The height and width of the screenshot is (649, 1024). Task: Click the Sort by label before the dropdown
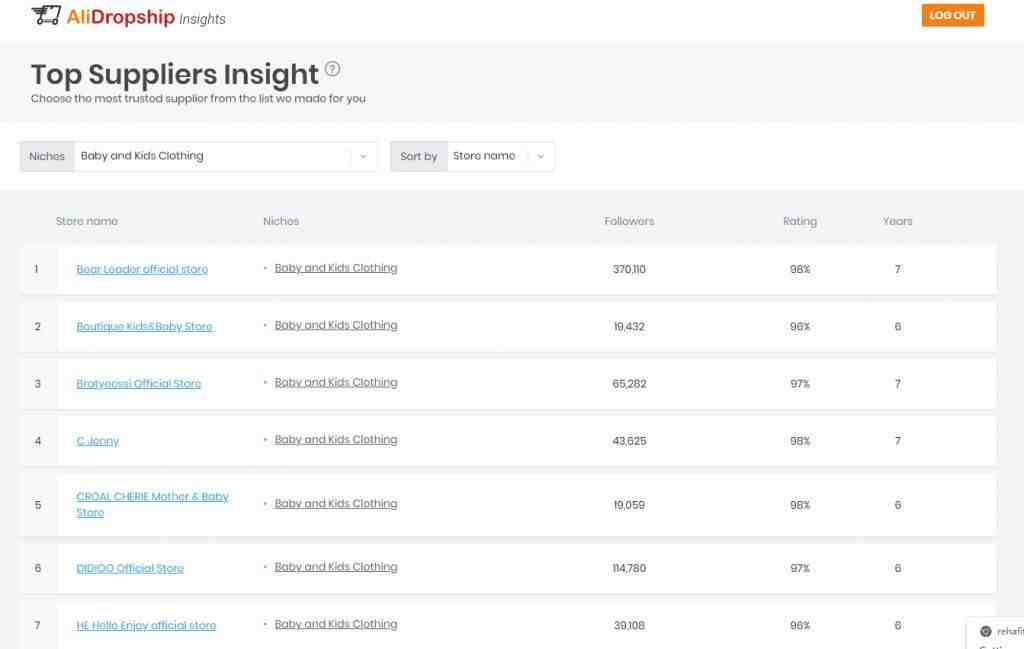point(419,156)
